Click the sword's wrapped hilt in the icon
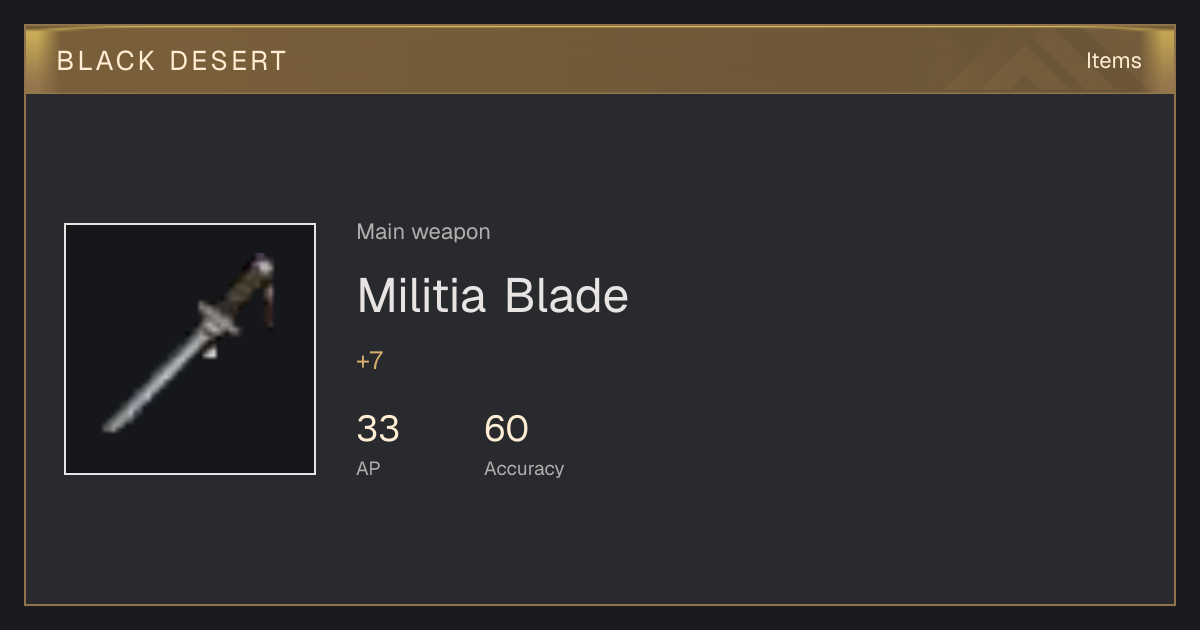 point(243,288)
